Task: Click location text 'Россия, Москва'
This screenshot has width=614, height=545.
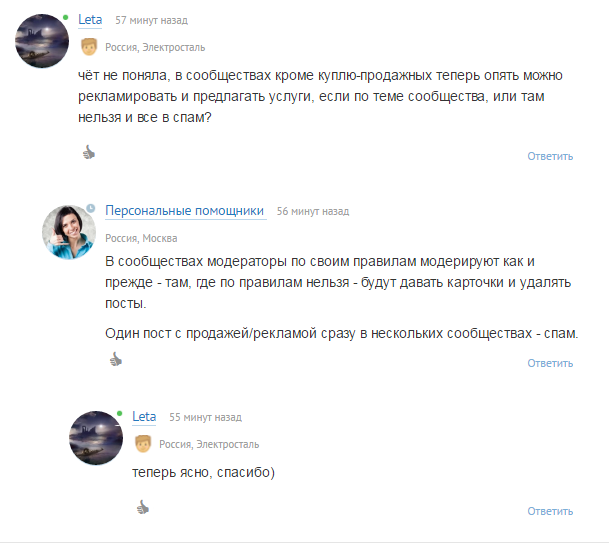Action: point(141,238)
